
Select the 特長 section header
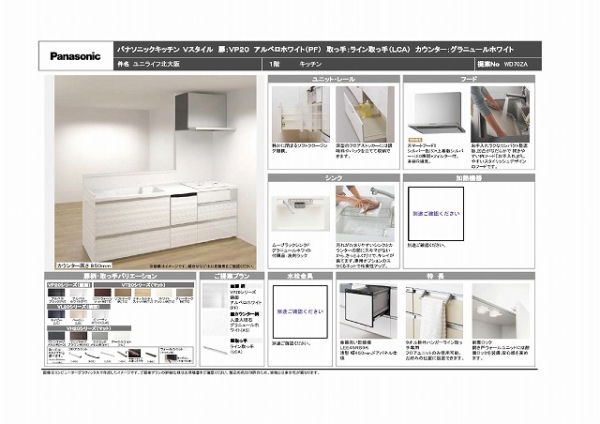435,276
